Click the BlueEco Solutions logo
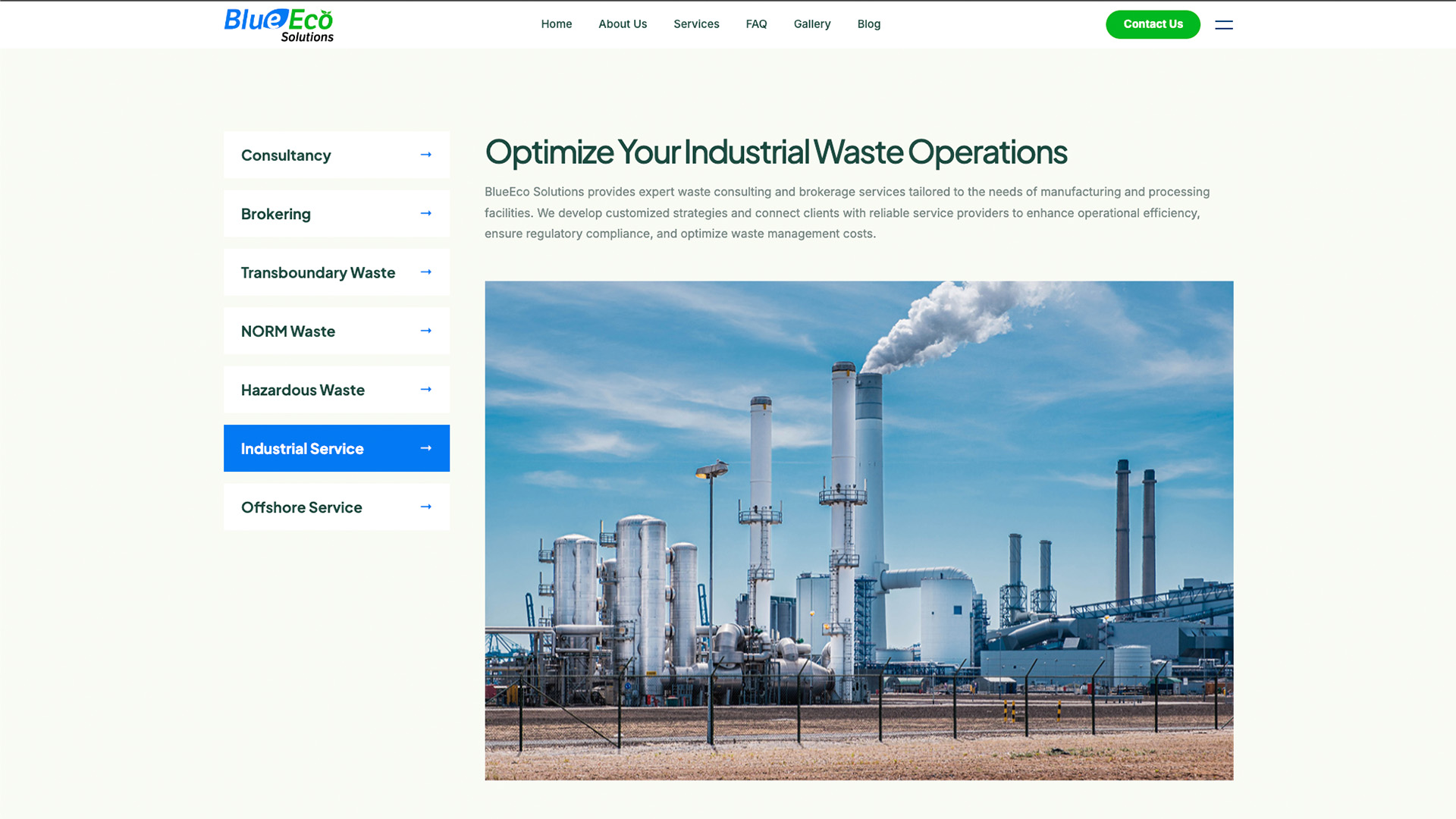Screen dimensions: 1456x819 click(278, 25)
